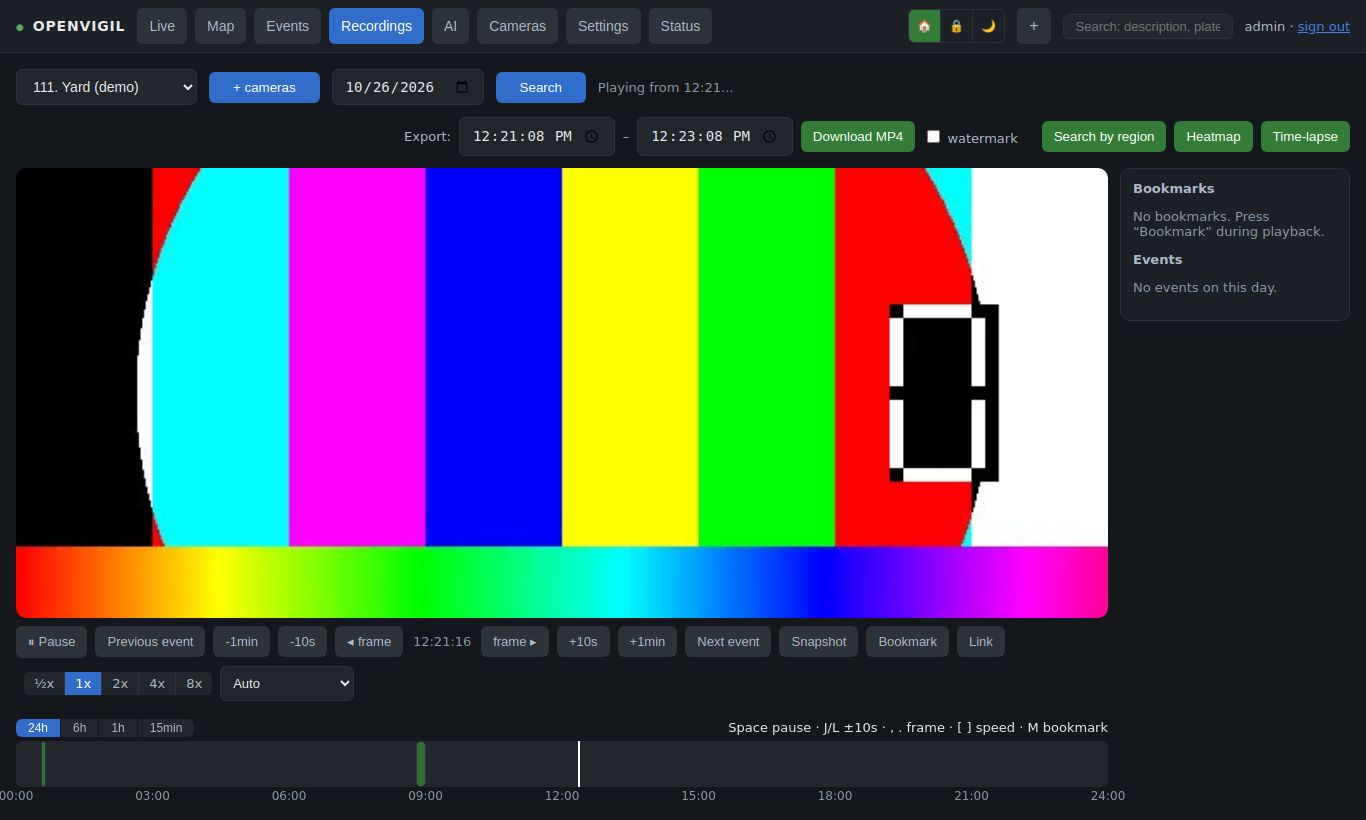
Task: Choose 8x playback speed
Action: pyautogui.click(x=194, y=683)
